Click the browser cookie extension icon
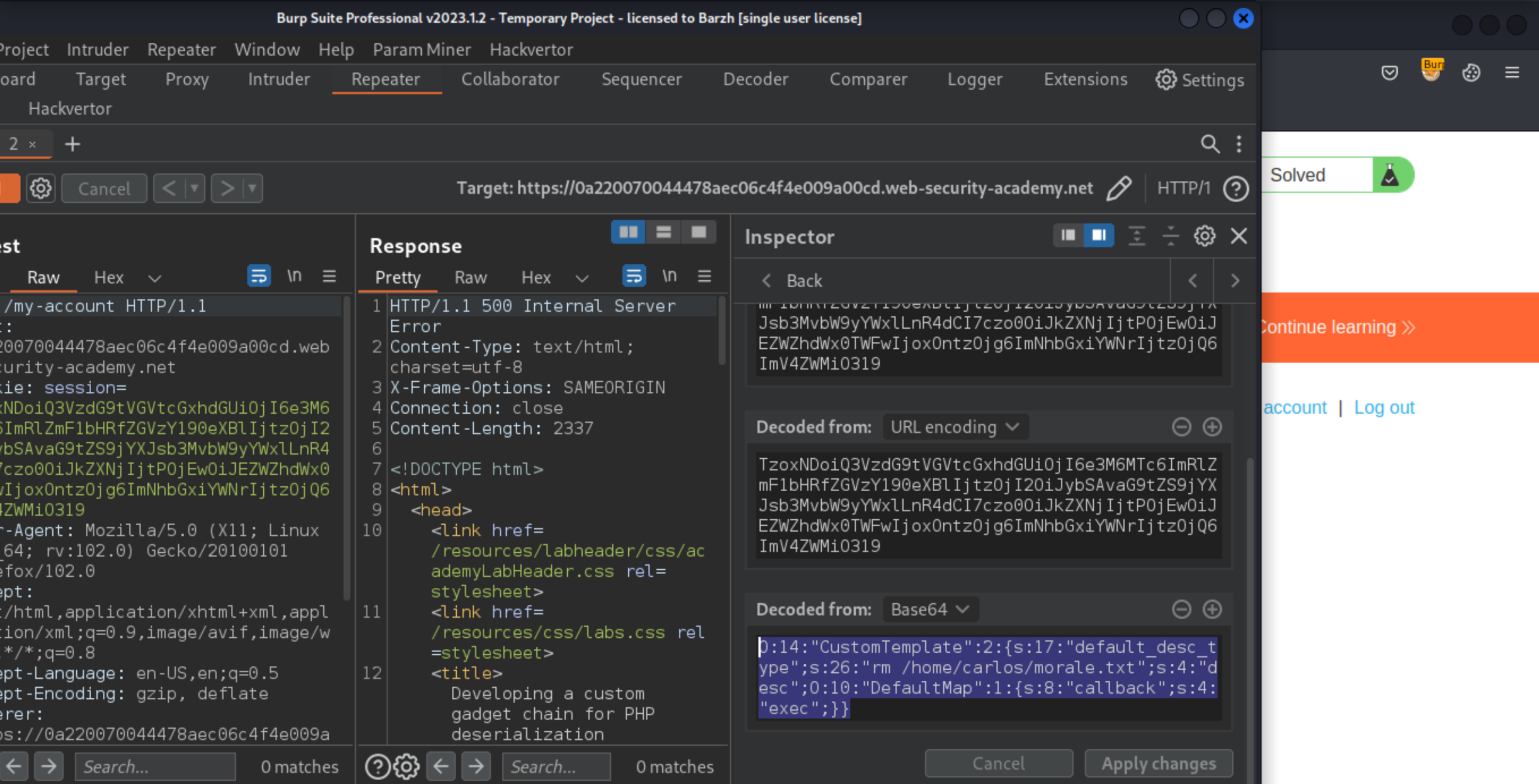 coord(1471,73)
